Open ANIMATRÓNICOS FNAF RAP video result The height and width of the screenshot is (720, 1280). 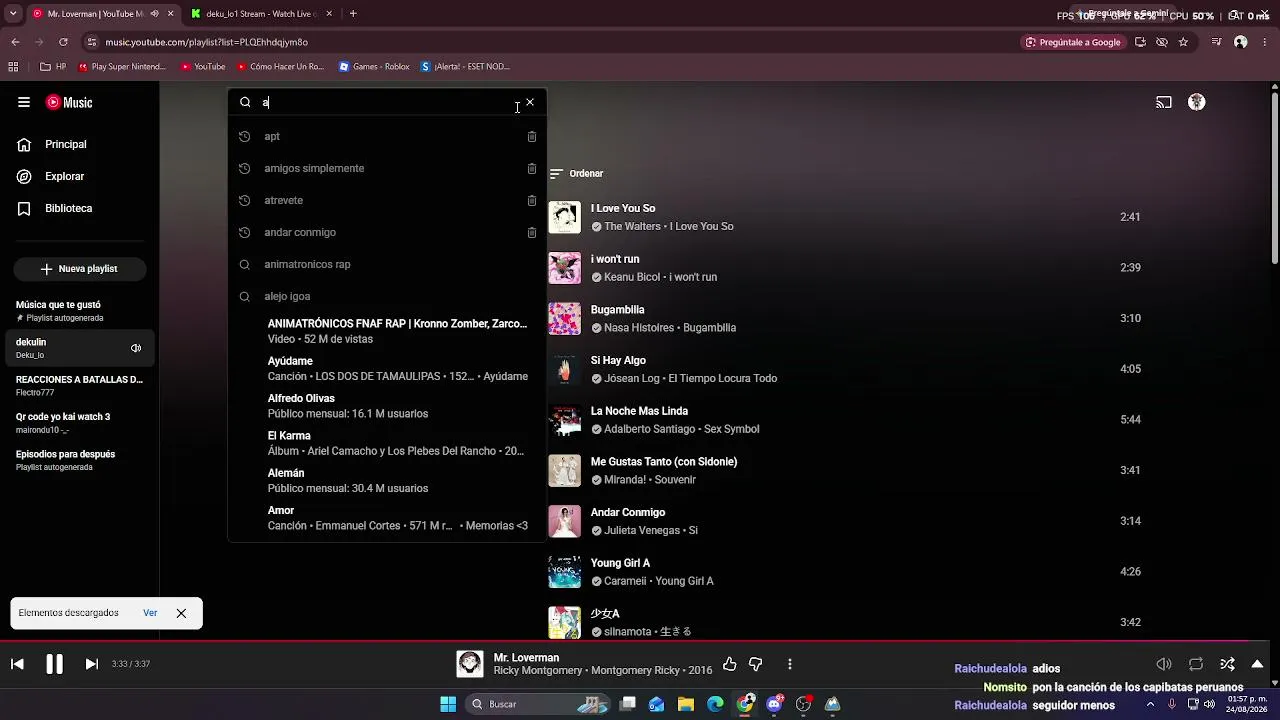point(387,331)
